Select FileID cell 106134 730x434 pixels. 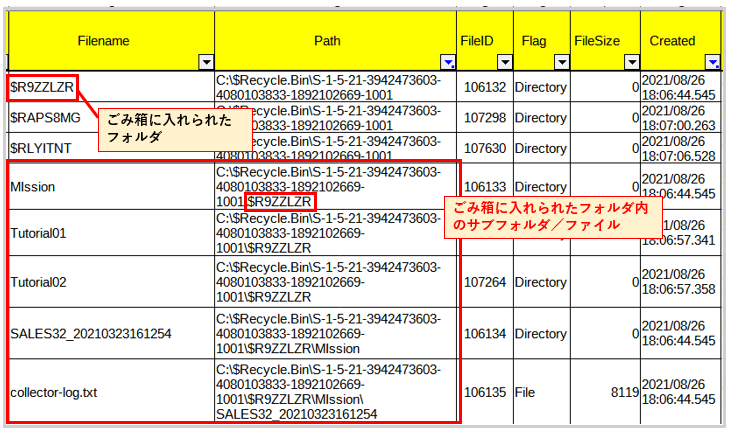pos(485,333)
